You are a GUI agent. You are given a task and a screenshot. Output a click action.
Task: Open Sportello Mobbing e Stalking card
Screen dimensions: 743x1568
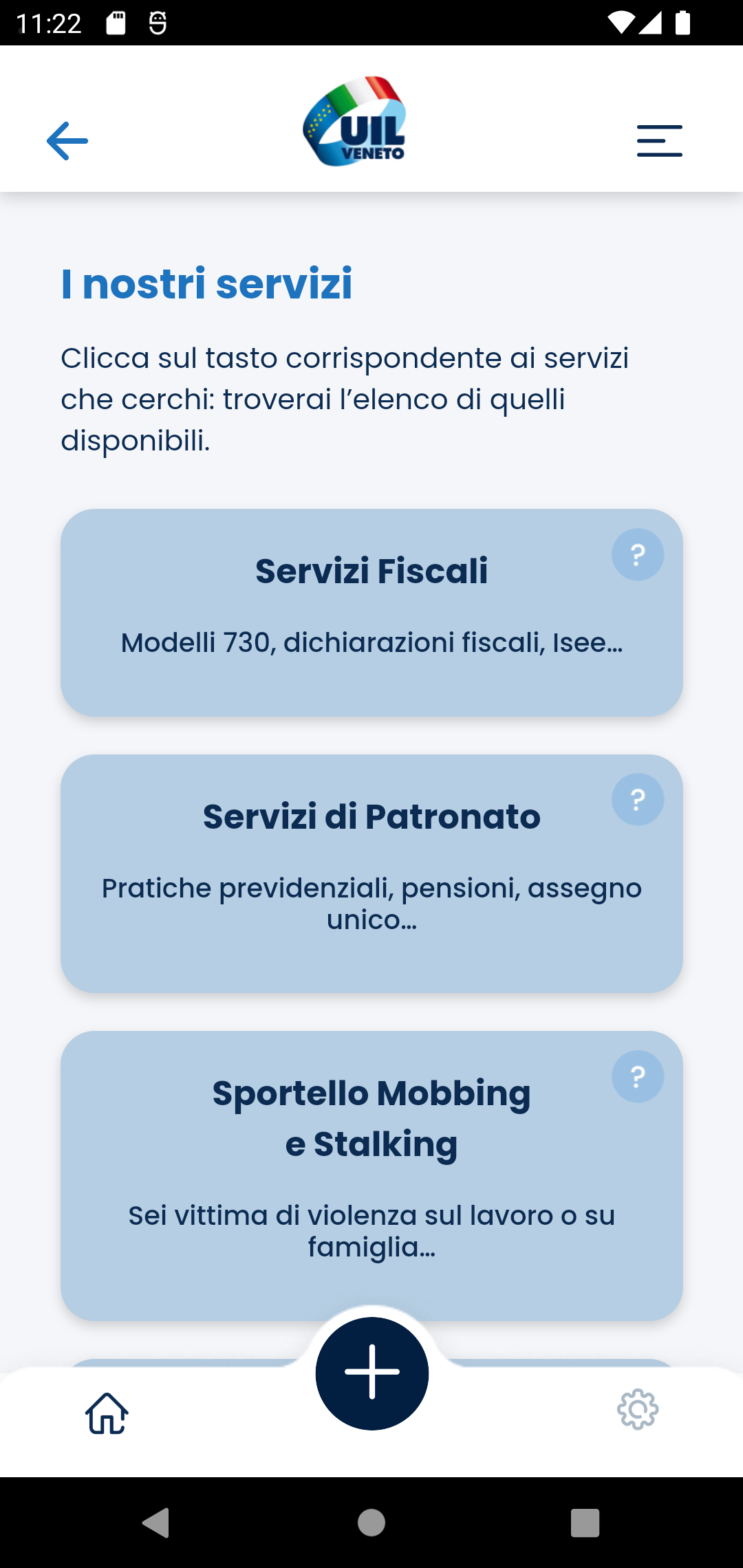(x=371, y=1175)
